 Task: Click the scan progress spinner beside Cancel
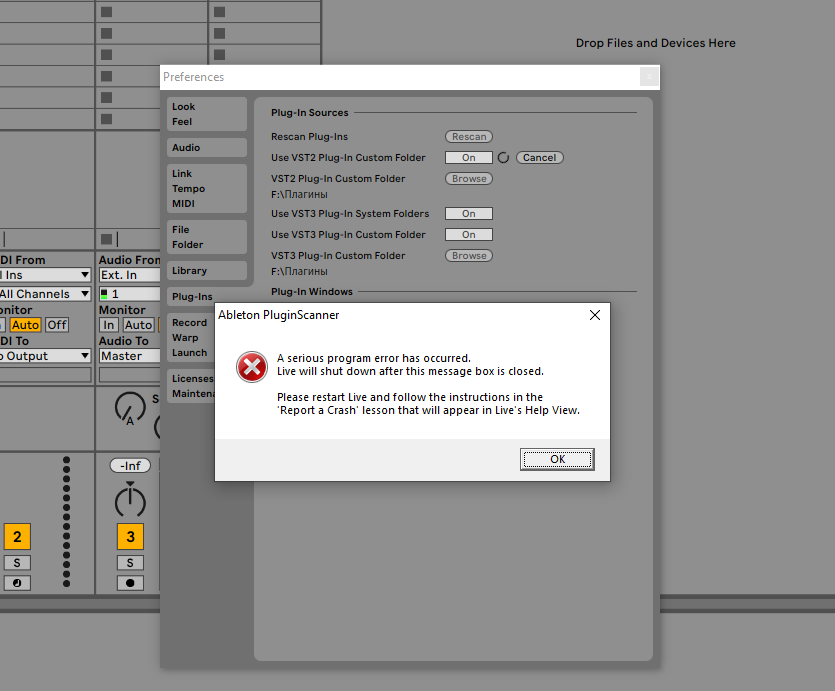(503, 158)
